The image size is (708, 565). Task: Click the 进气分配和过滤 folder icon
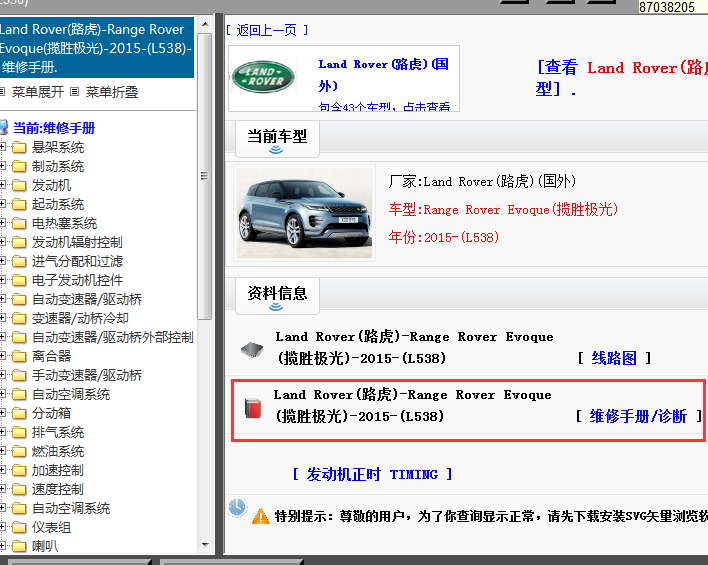(19, 261)
